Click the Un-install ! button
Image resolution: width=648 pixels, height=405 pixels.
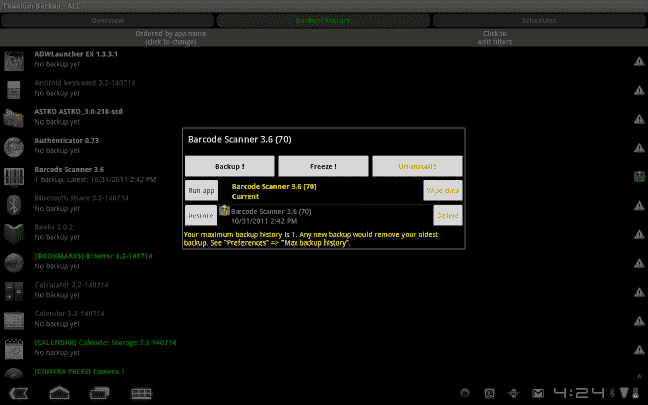pos(417,166)
